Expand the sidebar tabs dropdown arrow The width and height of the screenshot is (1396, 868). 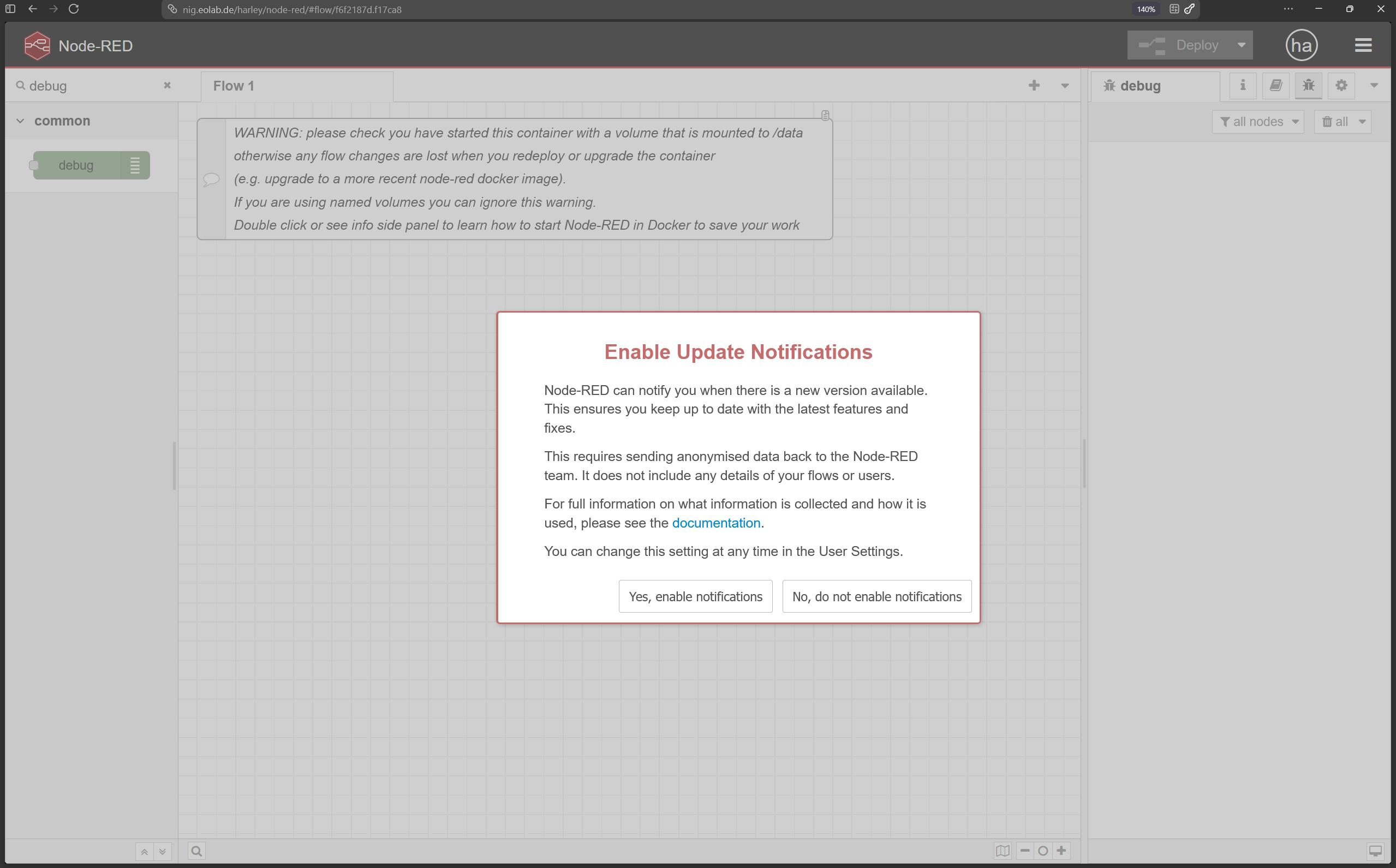[1374, 86]
